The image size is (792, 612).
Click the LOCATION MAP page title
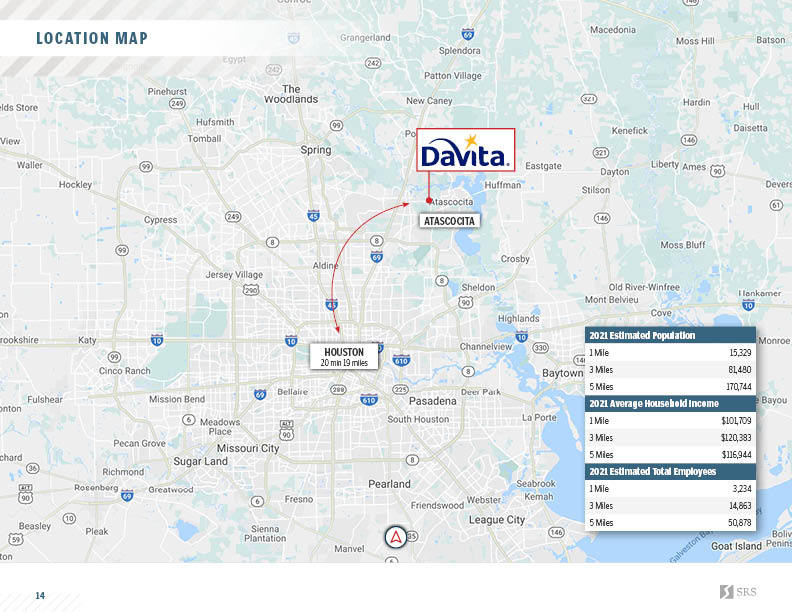[x=92, y=38]
